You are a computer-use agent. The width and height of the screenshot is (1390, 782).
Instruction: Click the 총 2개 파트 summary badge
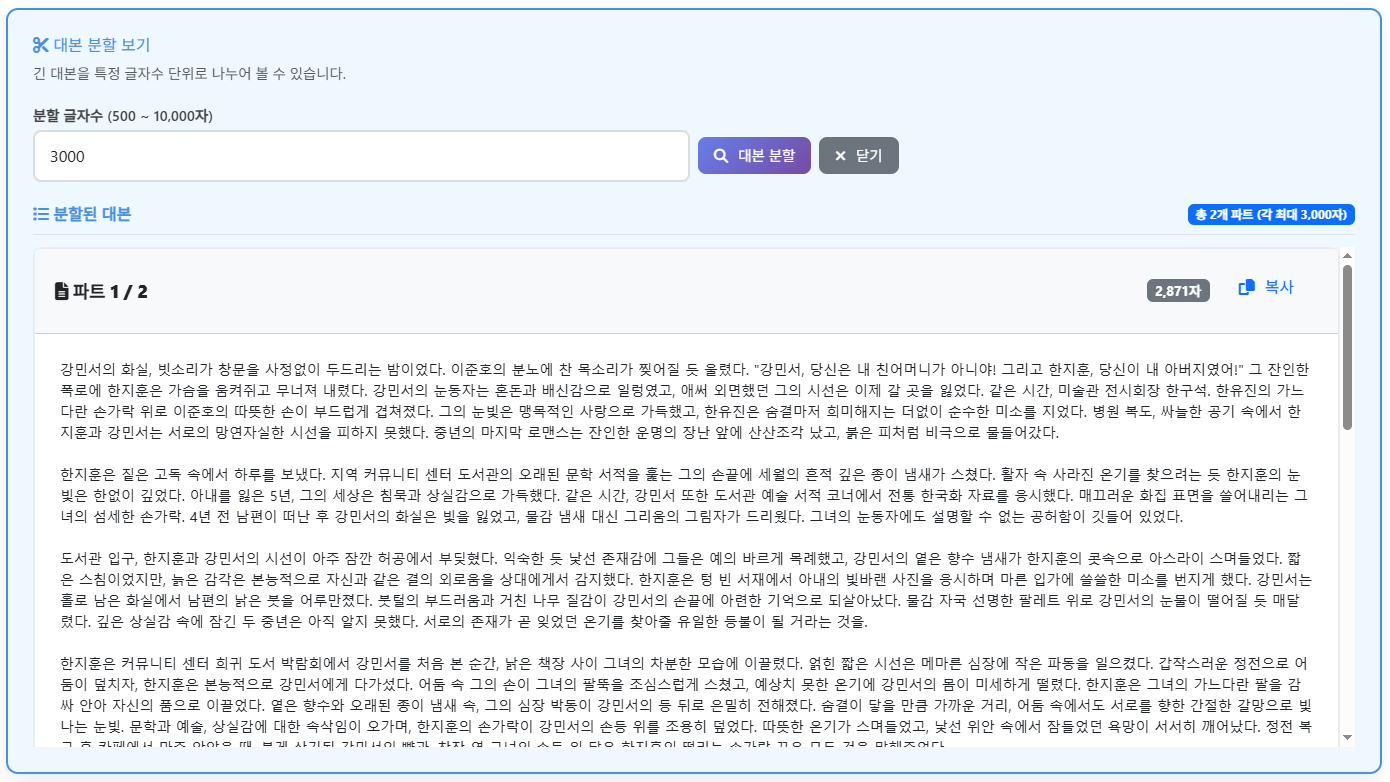(1271, 214)
